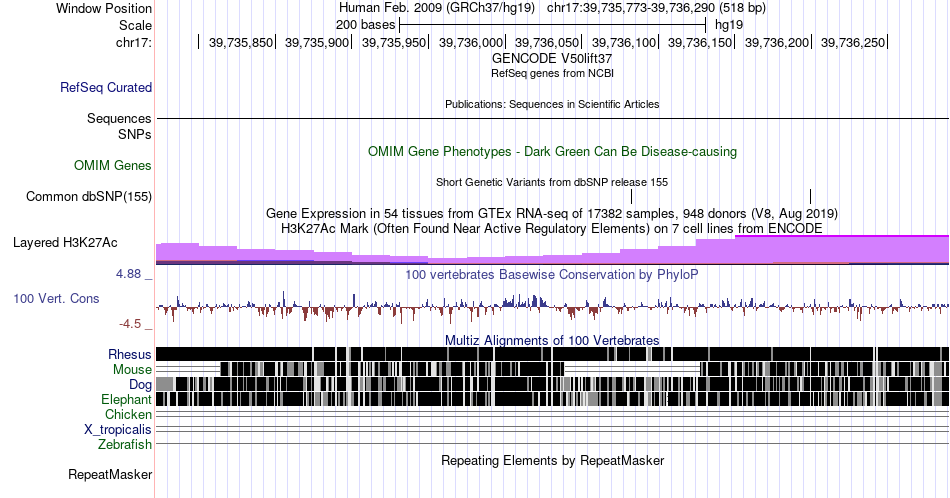This screenshot has height=498, width=950.
Task: Click the 200 bases scale bar
Action: point(552,25)
